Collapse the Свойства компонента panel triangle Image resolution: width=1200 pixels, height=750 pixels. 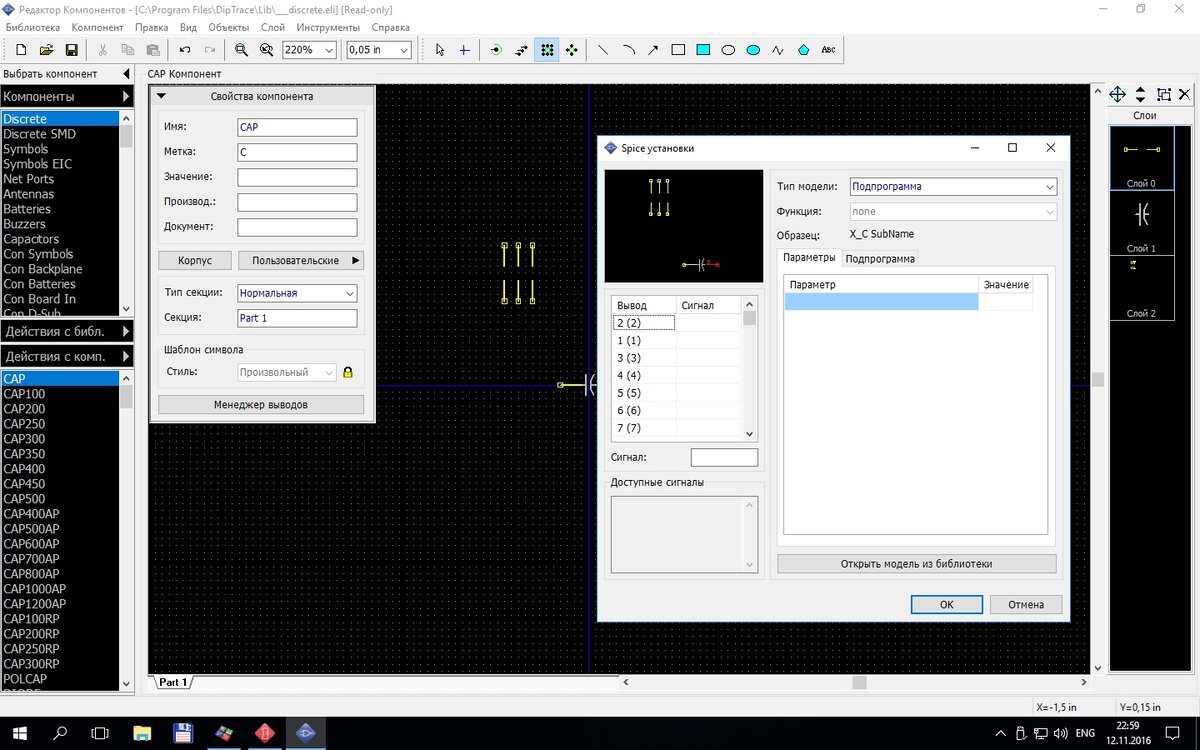point(162,97)
